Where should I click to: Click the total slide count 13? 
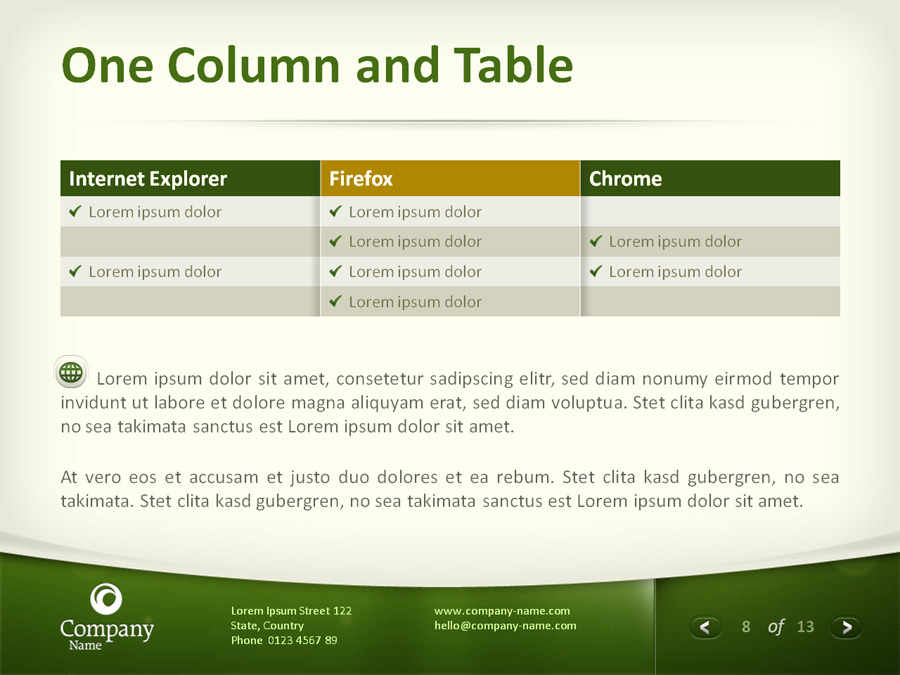pyautogui.click(x=805, y=627)
